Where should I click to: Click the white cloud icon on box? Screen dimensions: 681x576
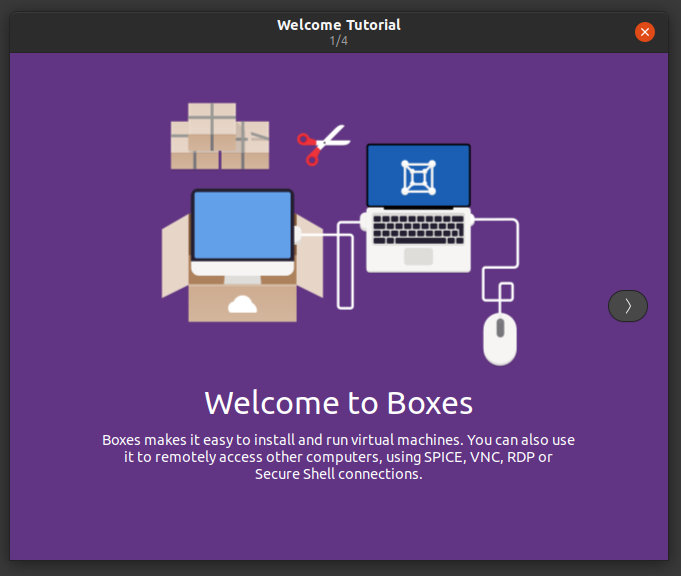(242, 304)
